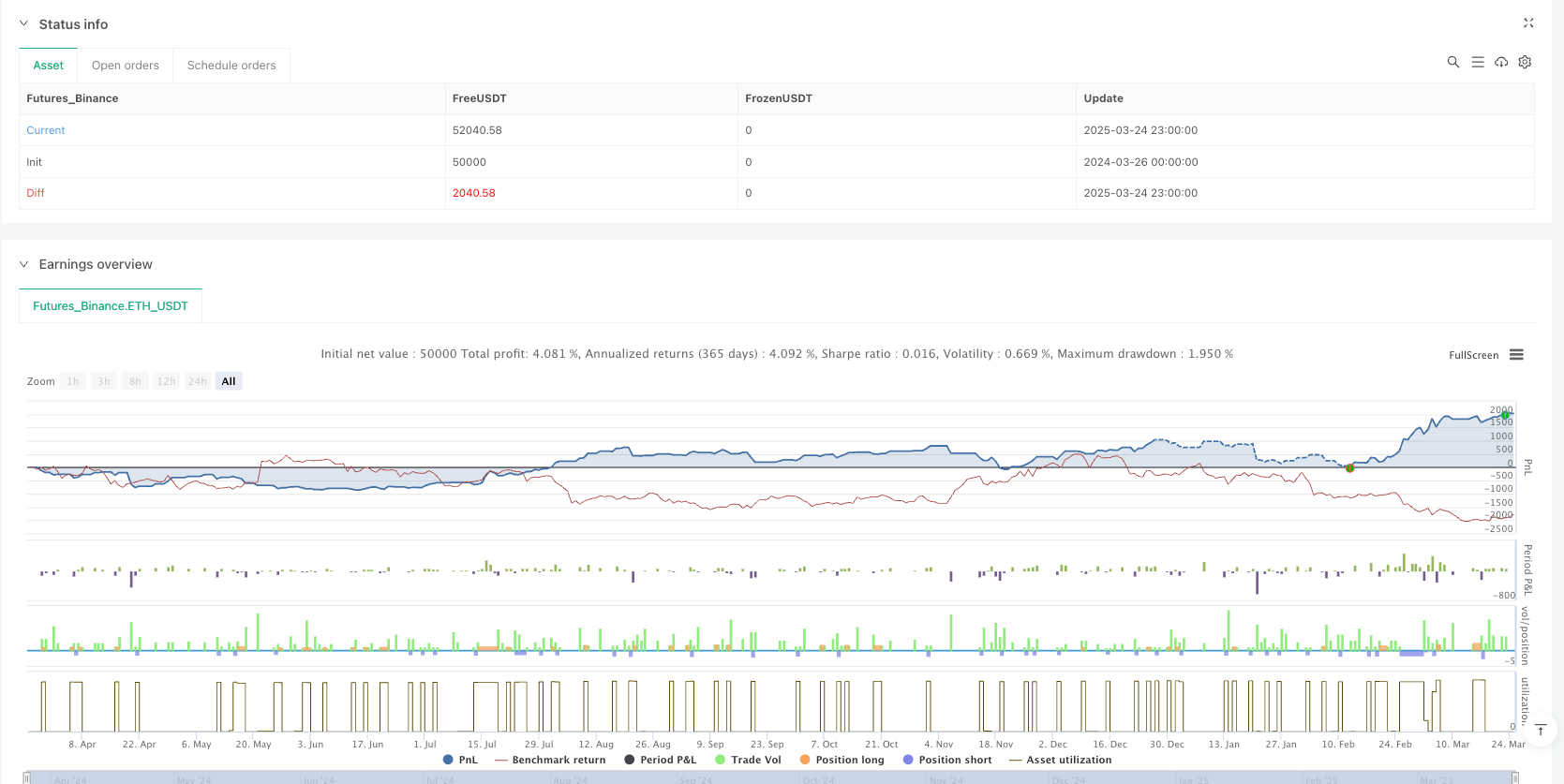Click the Futures_Binance column header
The height and width of the screenshot is (784, 1564).
[x=72, y=98]
